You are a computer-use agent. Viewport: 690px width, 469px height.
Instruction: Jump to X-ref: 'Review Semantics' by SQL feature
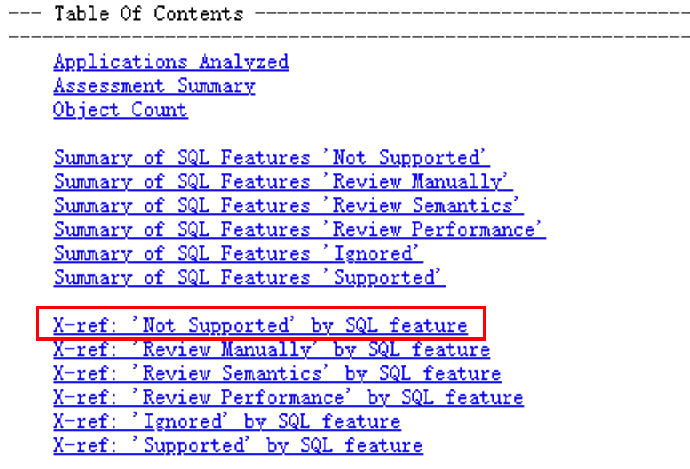pos(277,374)
